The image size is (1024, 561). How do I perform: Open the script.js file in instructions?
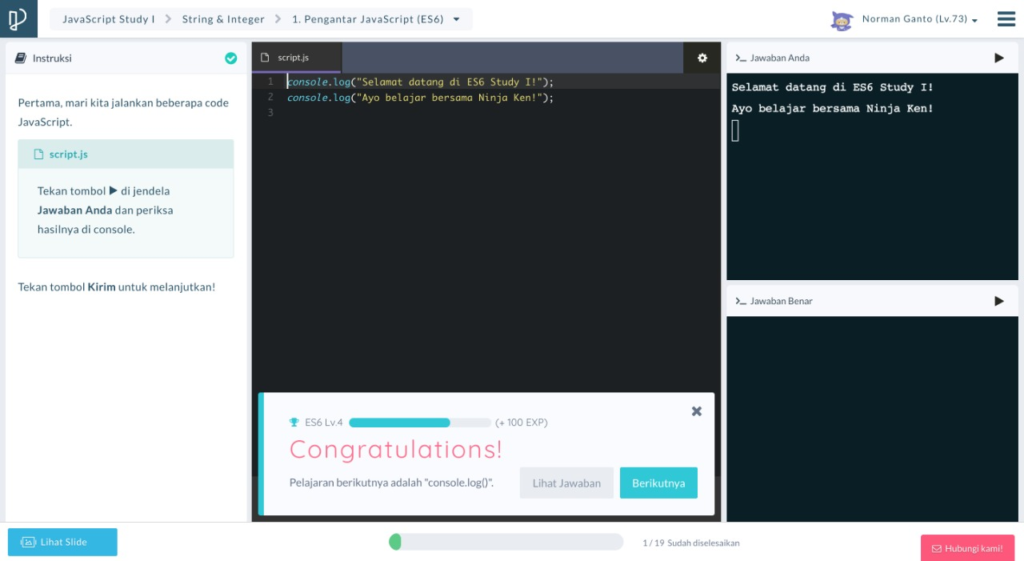coord(67,154)
